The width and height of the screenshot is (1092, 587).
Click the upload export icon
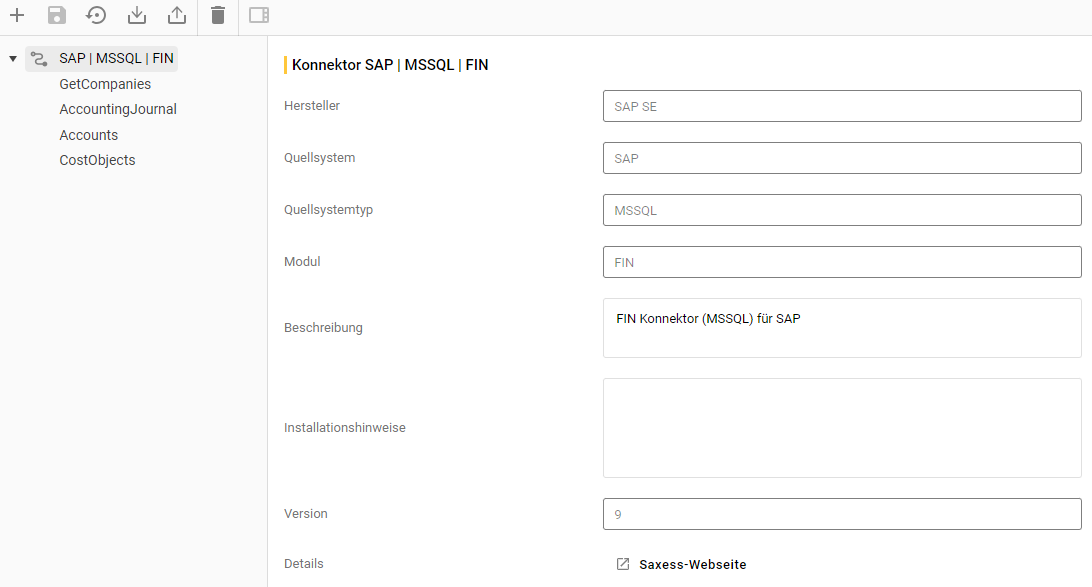pyautogui.click(x=177, y=15)
